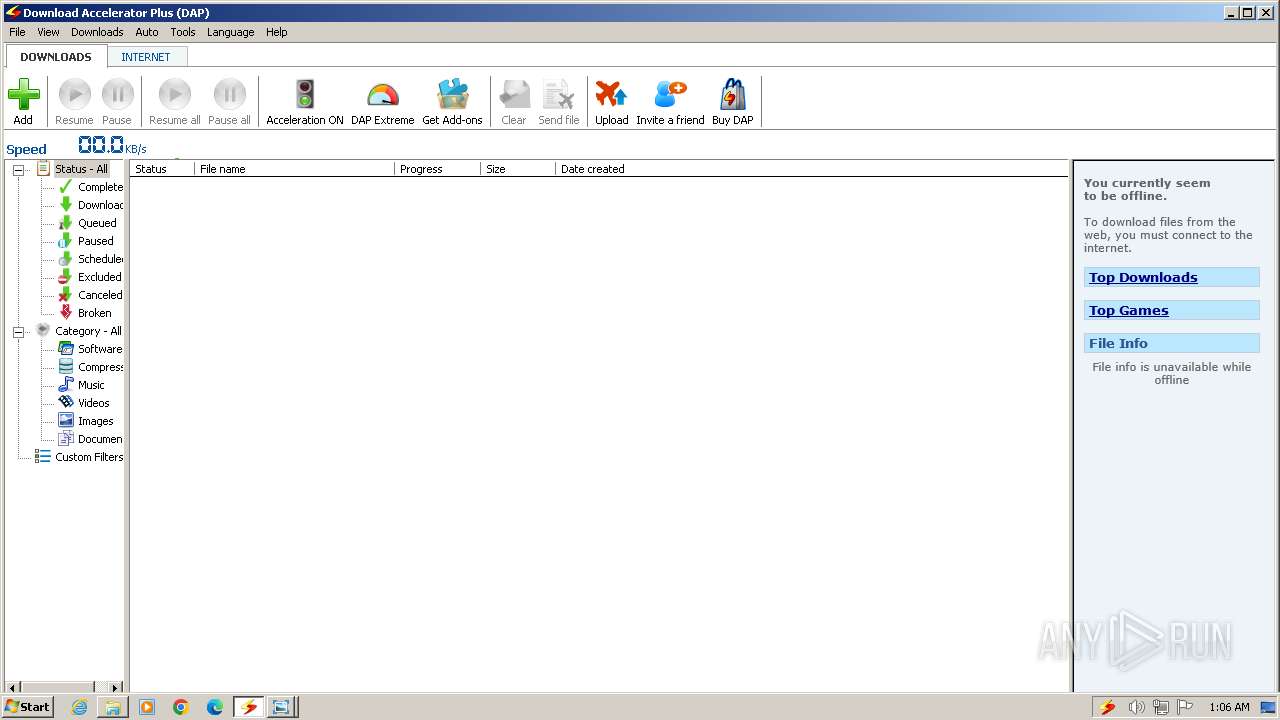Select the Music category

(x=91, y=385)
